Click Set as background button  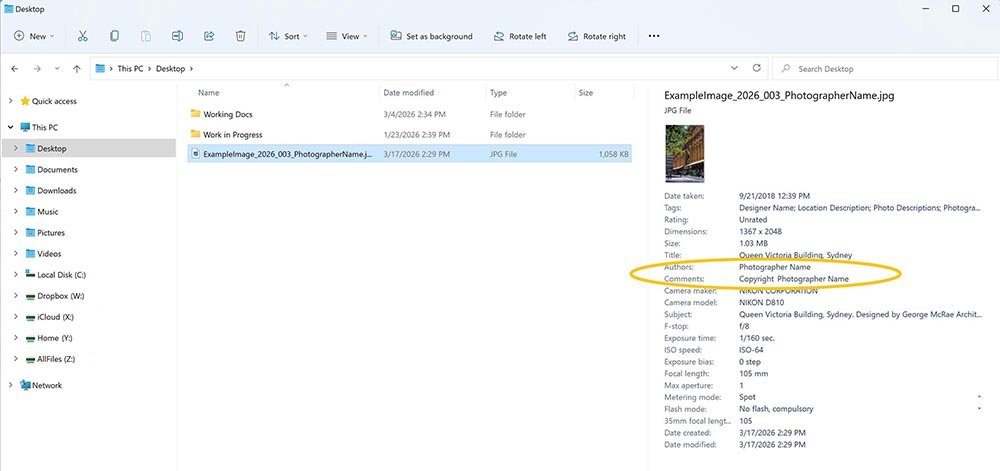point(432,36)
